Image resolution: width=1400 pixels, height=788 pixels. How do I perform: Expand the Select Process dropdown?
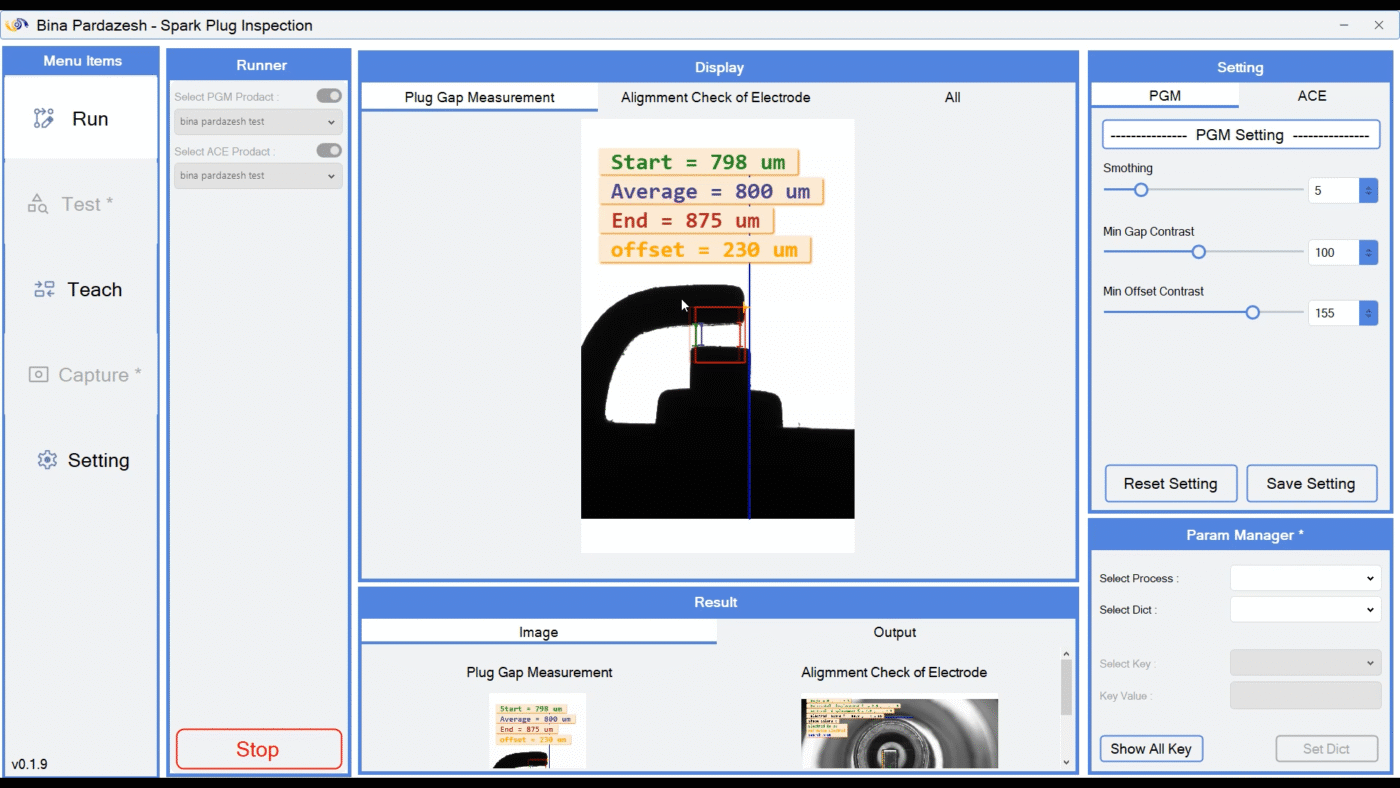point(1305,578)
